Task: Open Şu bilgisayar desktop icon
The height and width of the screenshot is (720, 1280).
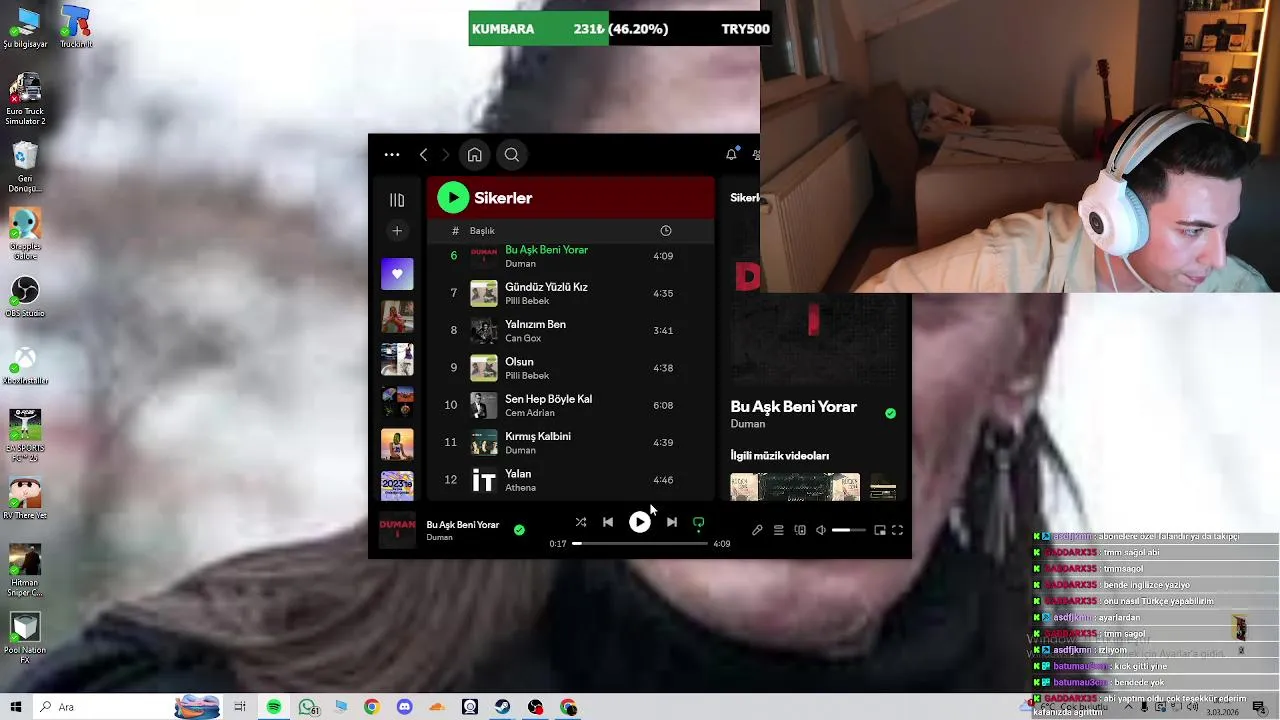Action: (25, 27)
